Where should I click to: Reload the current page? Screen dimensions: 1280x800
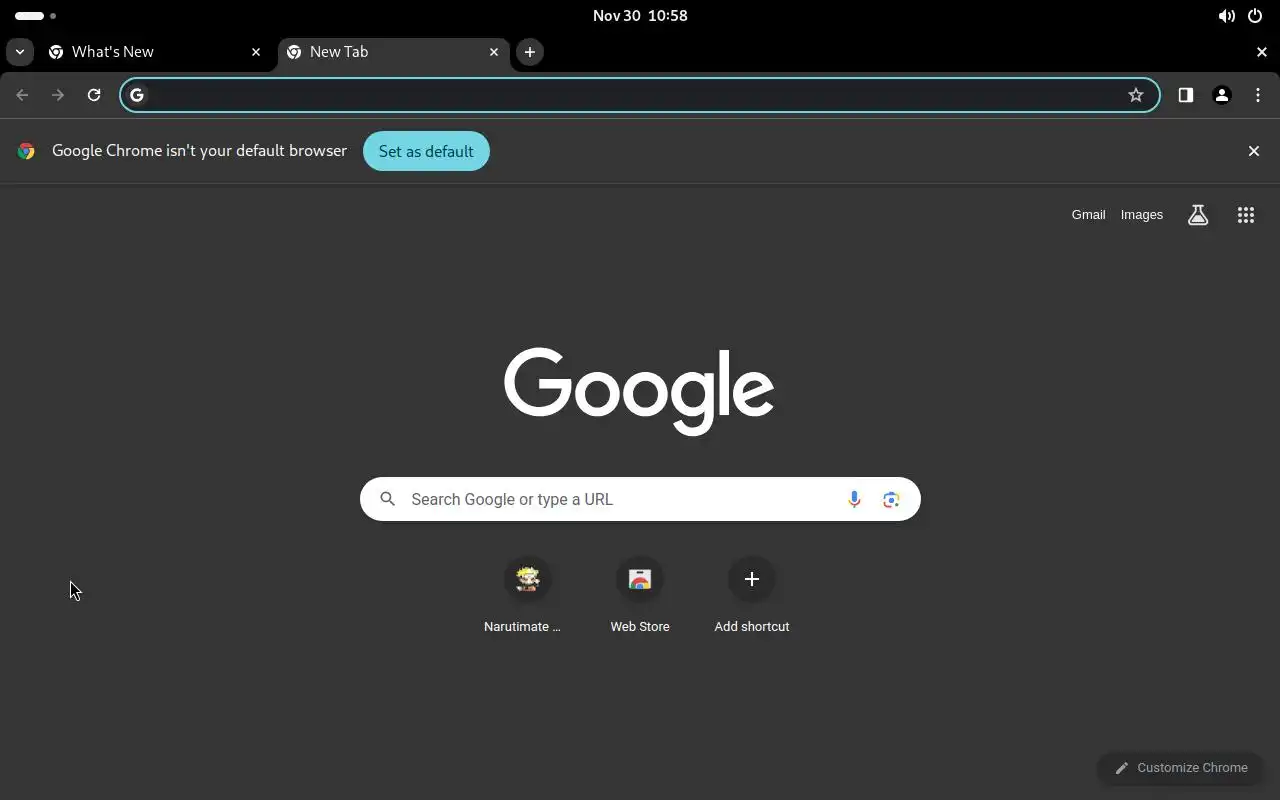point(94,95)
